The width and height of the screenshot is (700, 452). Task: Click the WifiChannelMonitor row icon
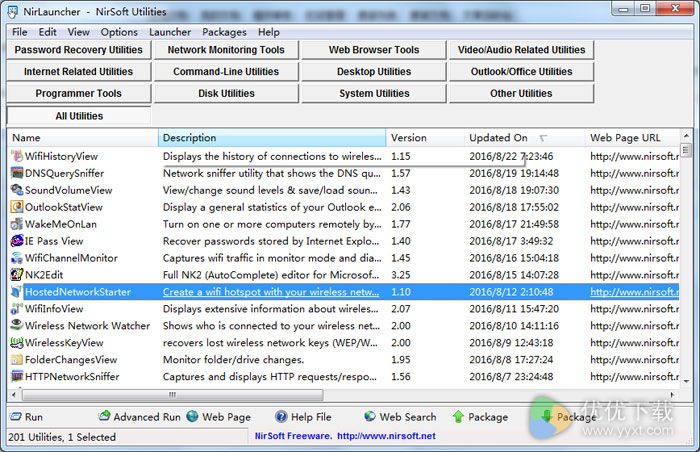(17, 258)
